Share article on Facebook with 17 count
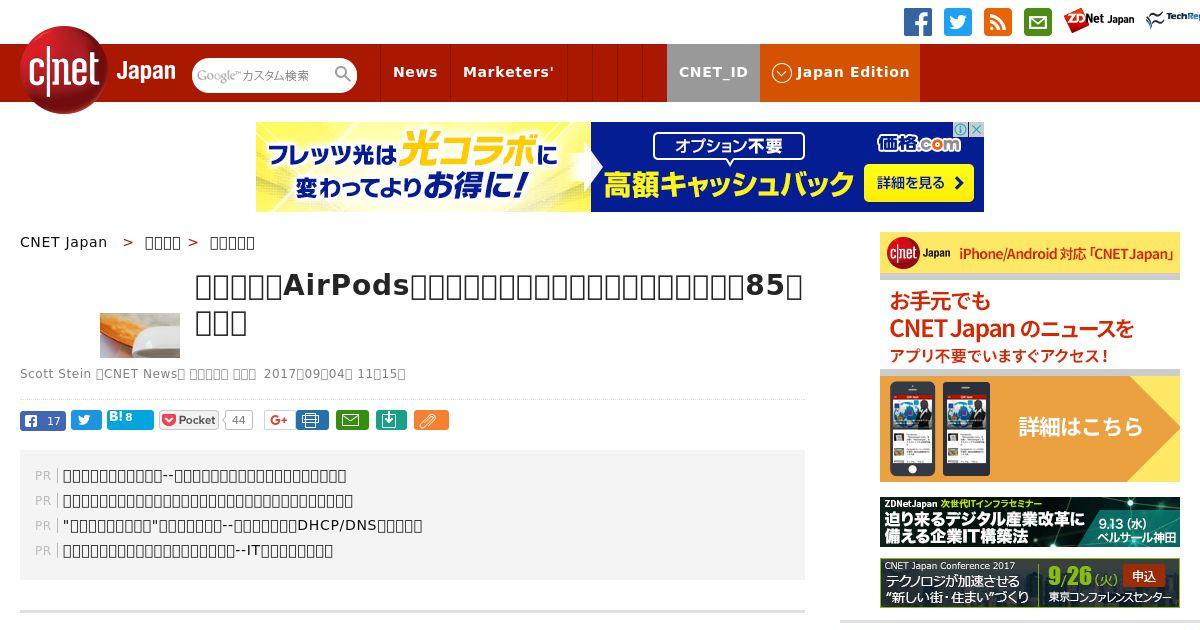The height and width of the screenshot is (630, 1200). [x=43, y=420]
